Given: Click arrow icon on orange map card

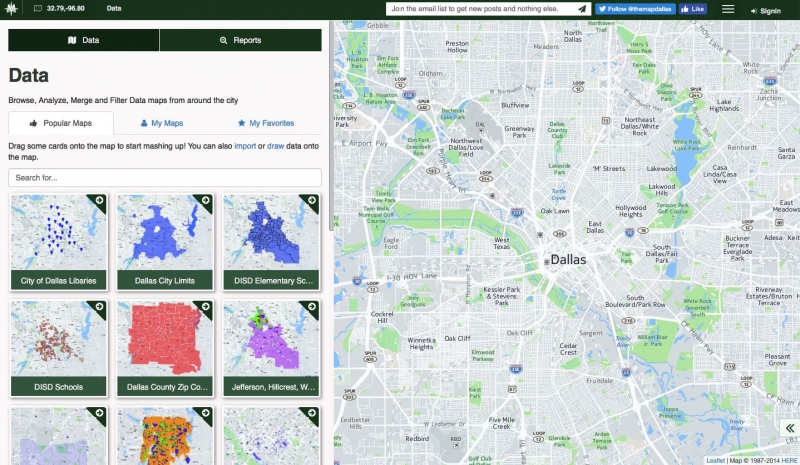Looking at the screenshot, I should click(206, 412).
